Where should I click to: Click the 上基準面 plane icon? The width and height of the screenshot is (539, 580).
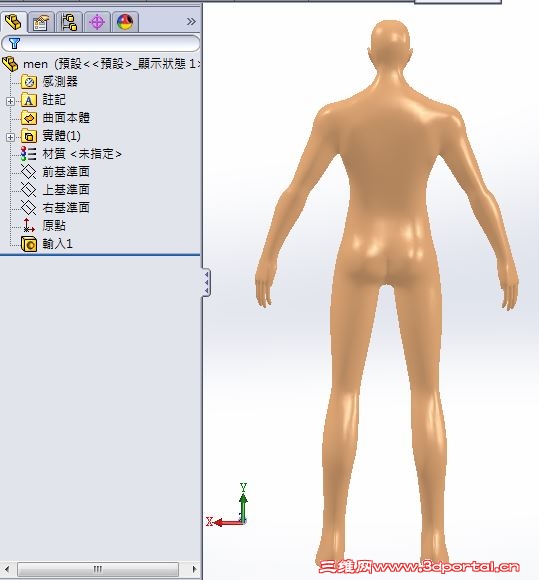pyautogui.click(x=28, y=189)
